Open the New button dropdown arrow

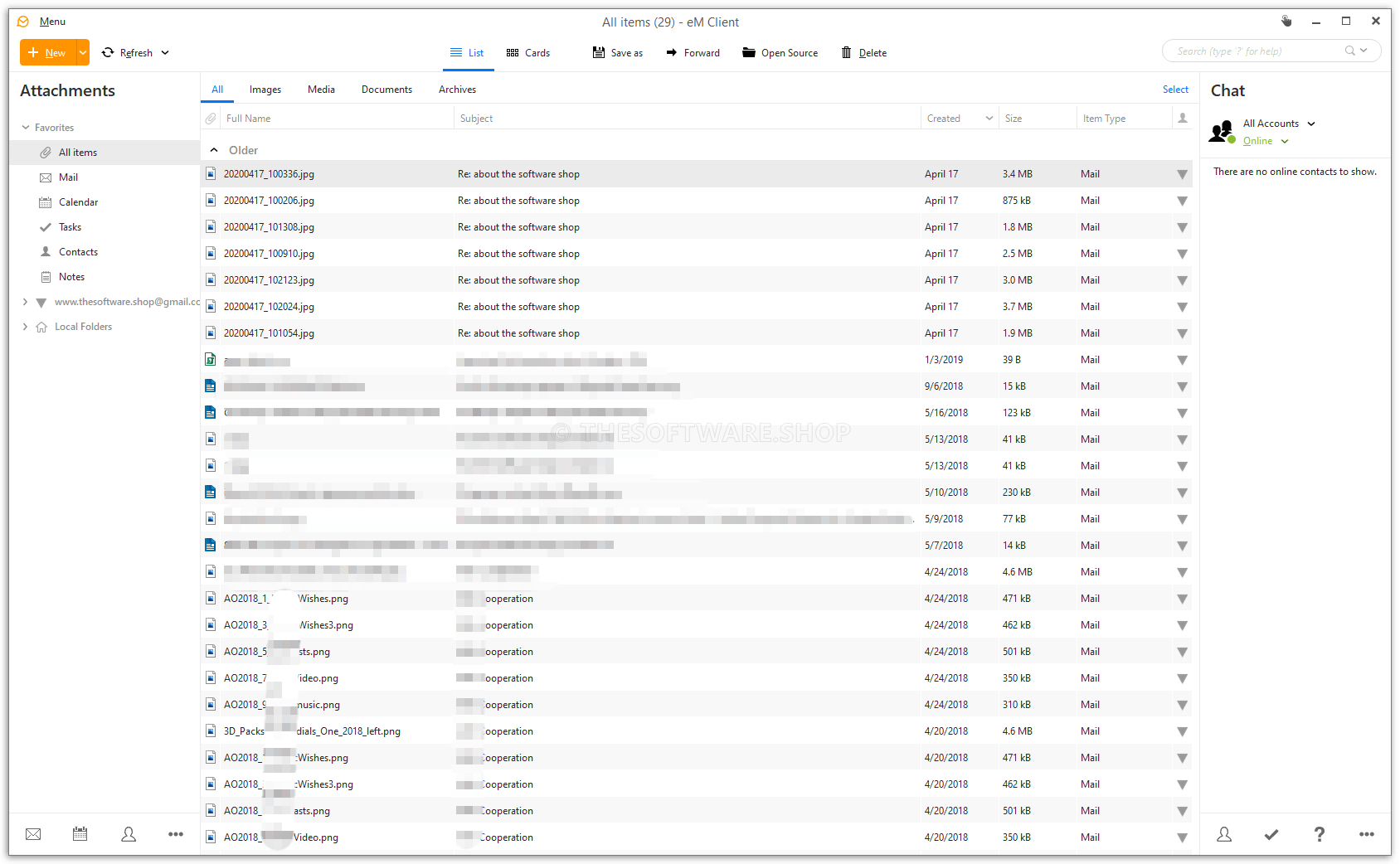click(x=82, y=52)
